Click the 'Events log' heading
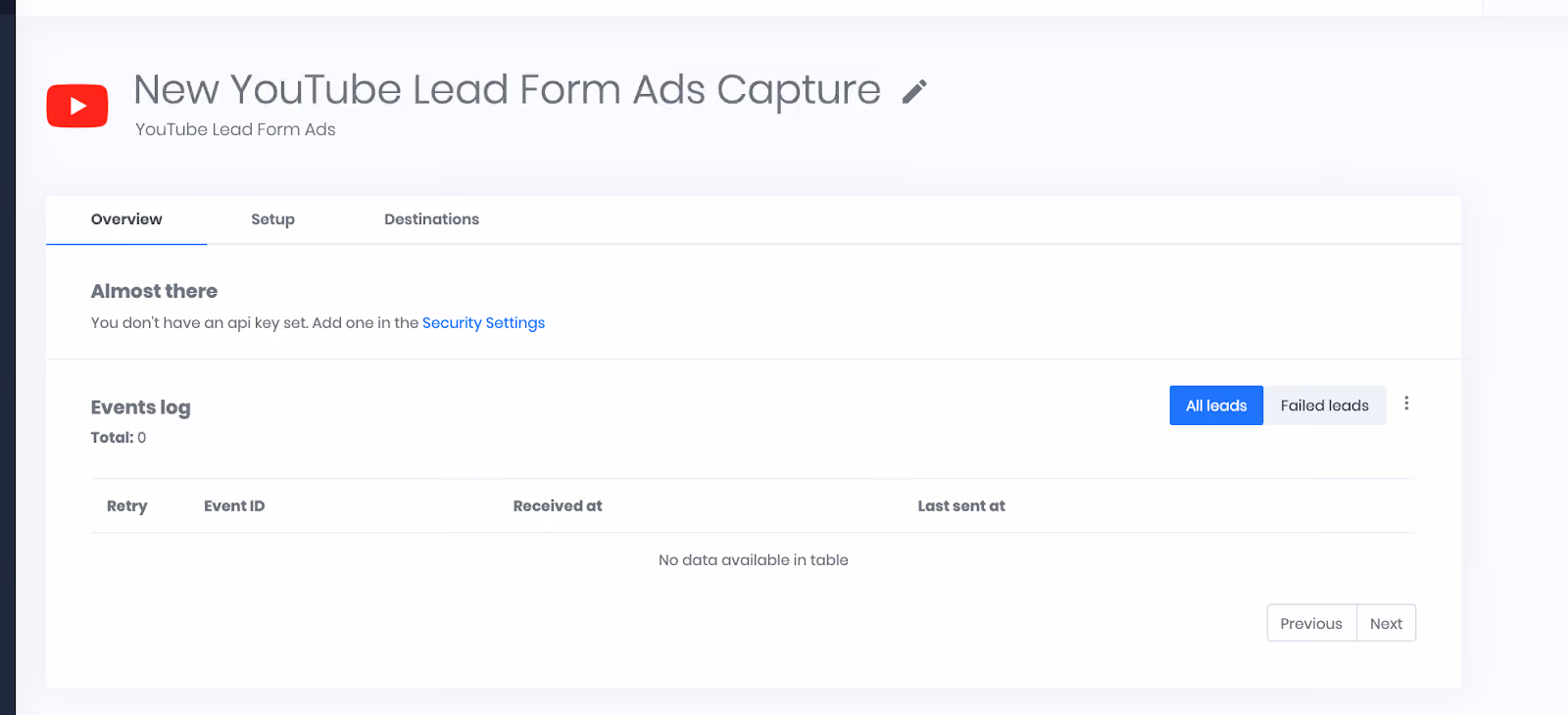1568x715 pixels. coord(141,407)
